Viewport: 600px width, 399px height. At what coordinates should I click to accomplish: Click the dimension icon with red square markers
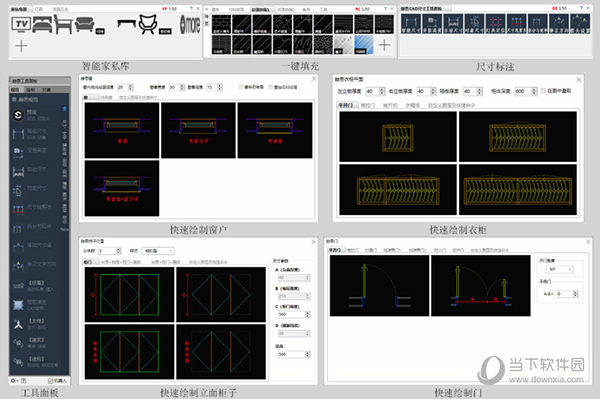pos(496,24)
